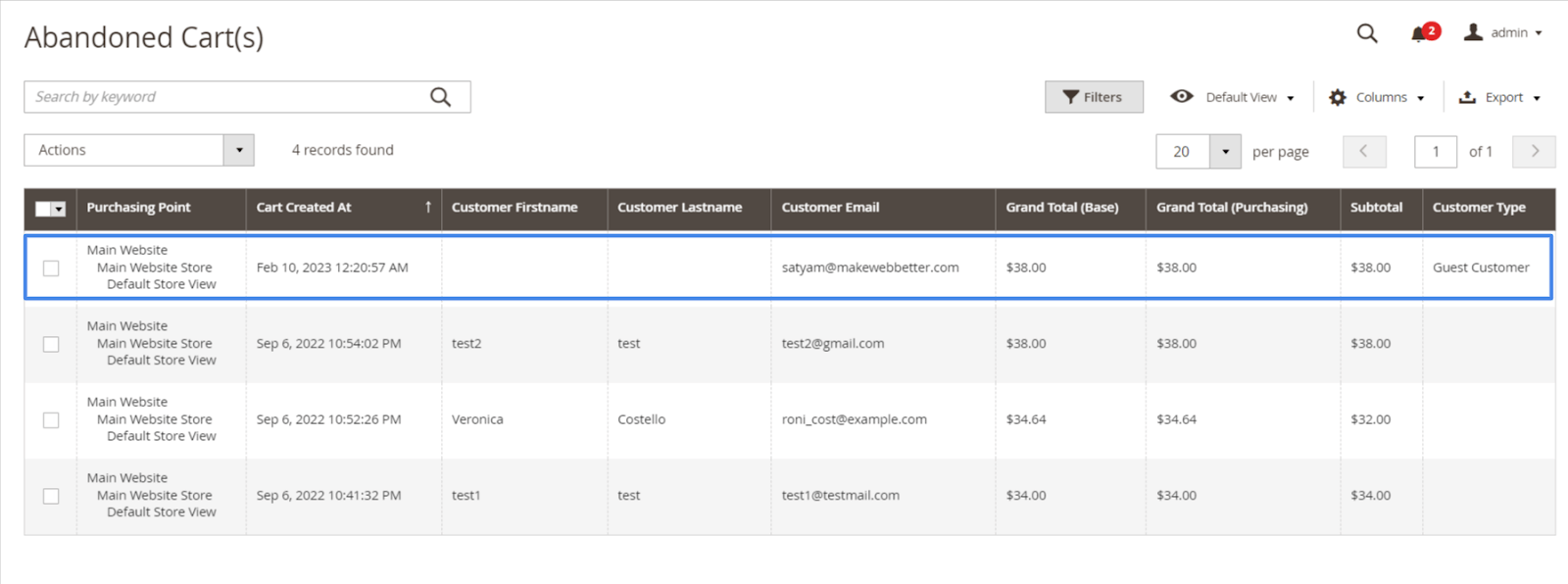
Task: Click the Customer Email column header
Action: [830, 208]
